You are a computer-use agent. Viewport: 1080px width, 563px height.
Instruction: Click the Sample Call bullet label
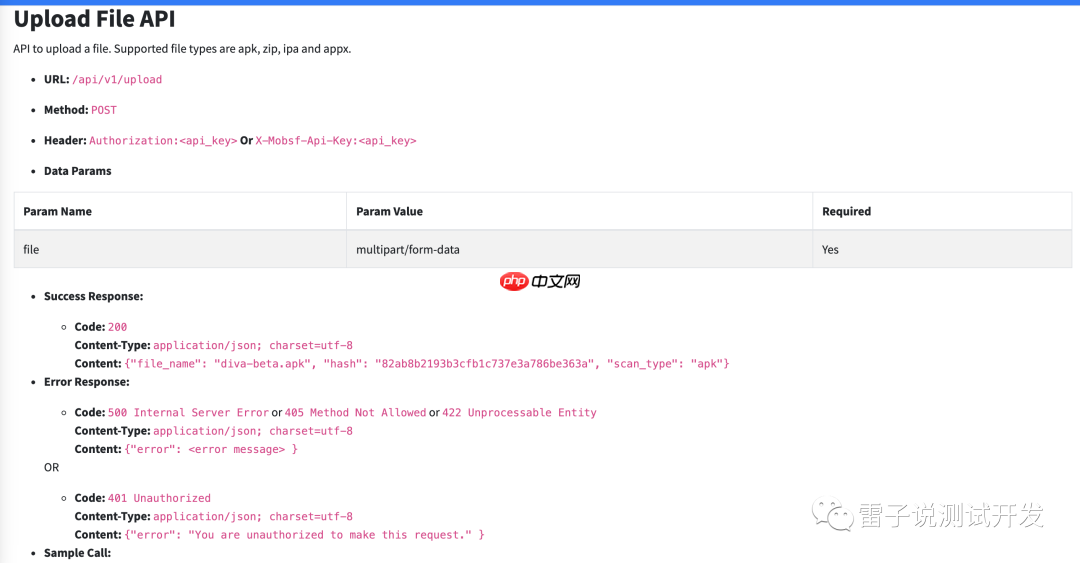click(x=77, y=553)
